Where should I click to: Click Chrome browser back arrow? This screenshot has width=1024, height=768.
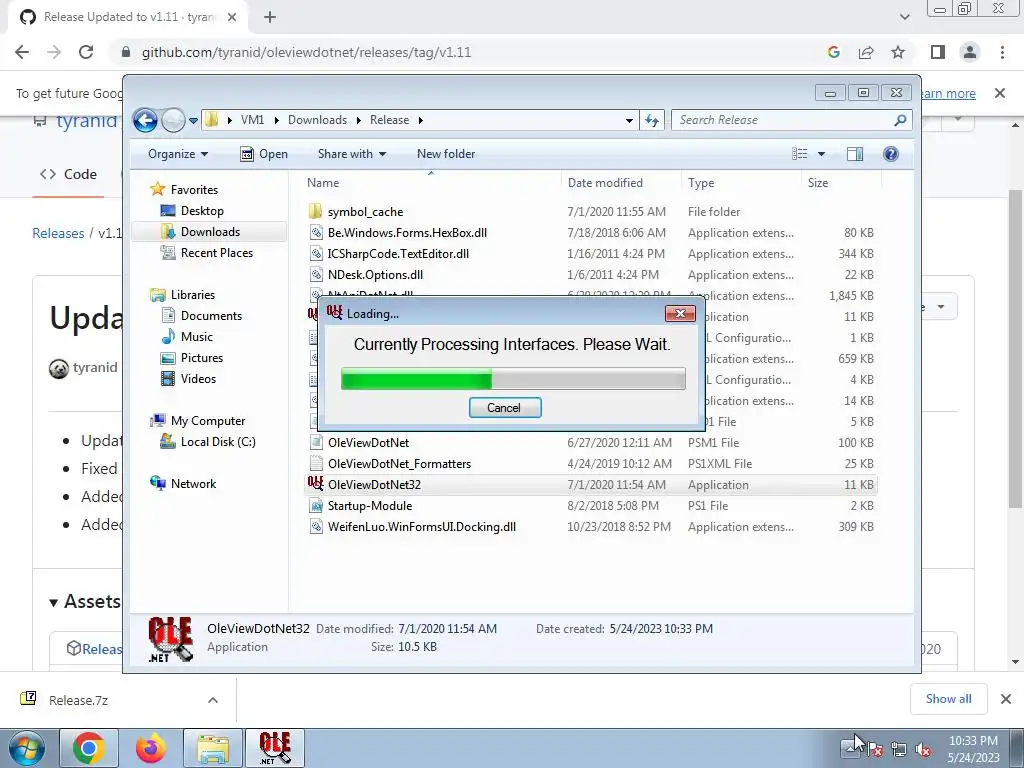(22, 52)
